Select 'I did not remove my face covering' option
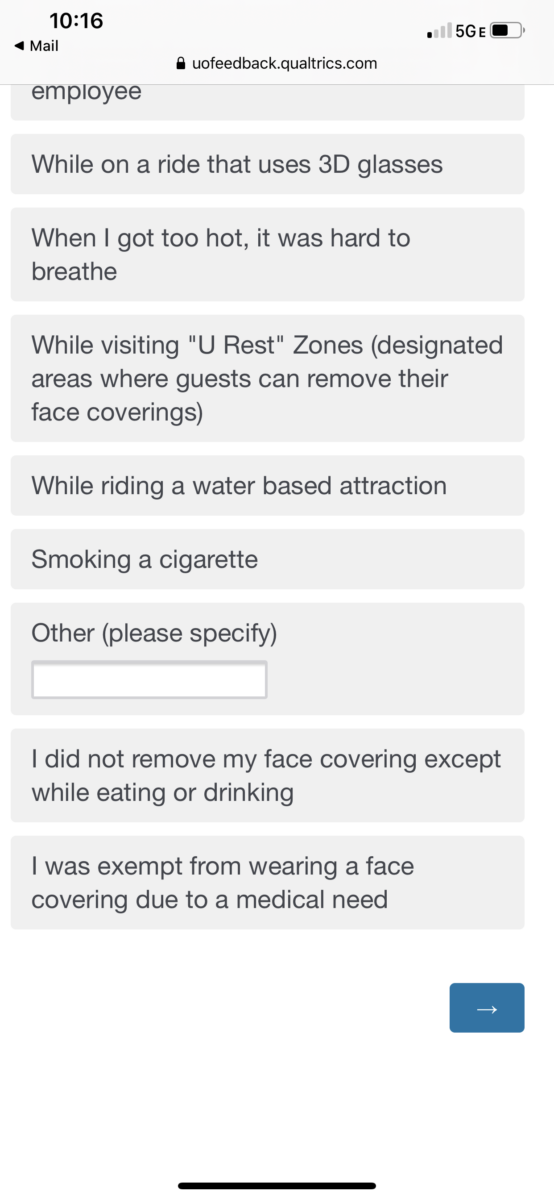Viewport: 554px width, 1200px height. 267,776
